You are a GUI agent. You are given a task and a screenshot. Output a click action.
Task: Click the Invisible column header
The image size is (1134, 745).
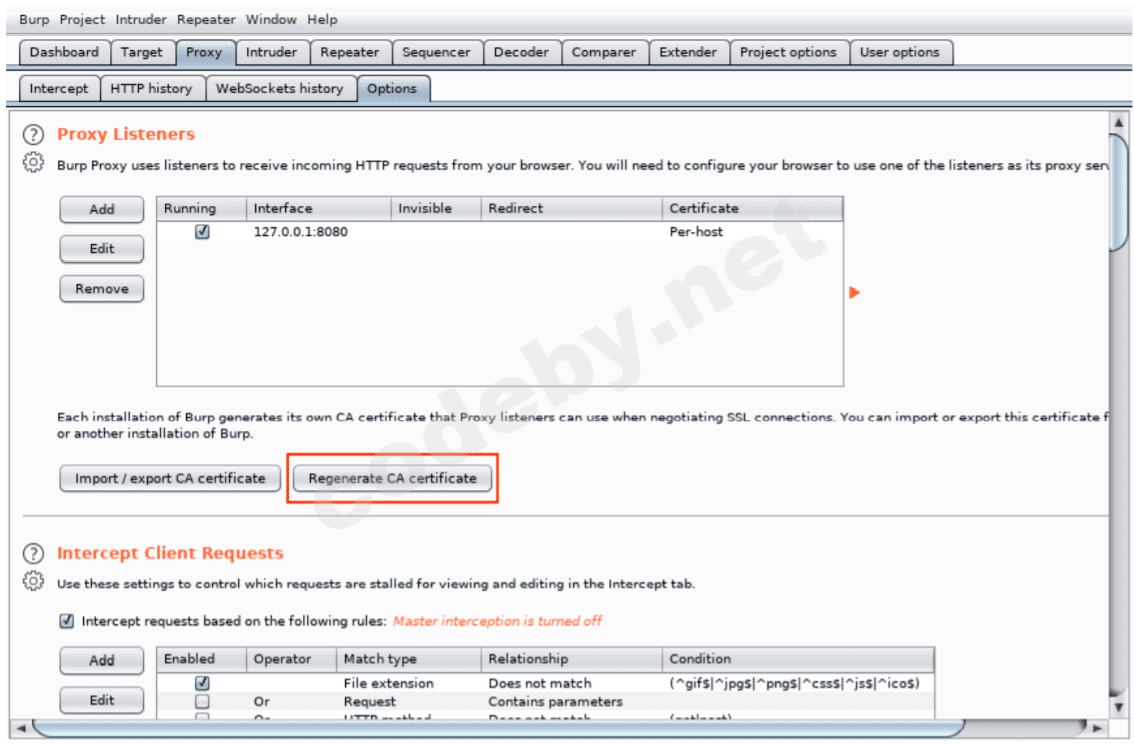[436, 208]
